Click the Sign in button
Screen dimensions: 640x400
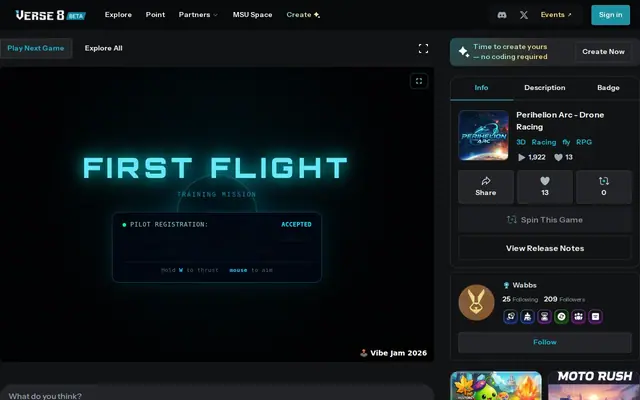pyautogui.click(x=610, y=15)
